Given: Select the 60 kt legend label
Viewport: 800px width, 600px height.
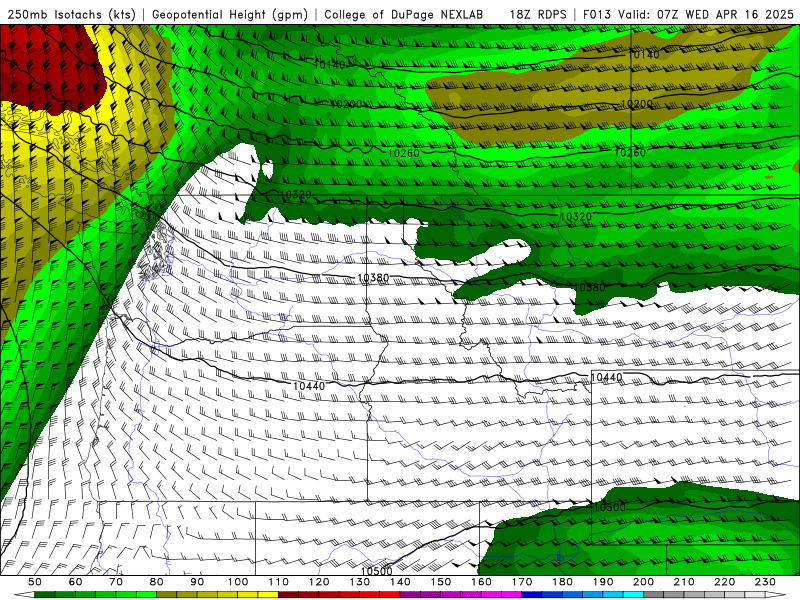Looking at the screenshot, I should 76,582.
